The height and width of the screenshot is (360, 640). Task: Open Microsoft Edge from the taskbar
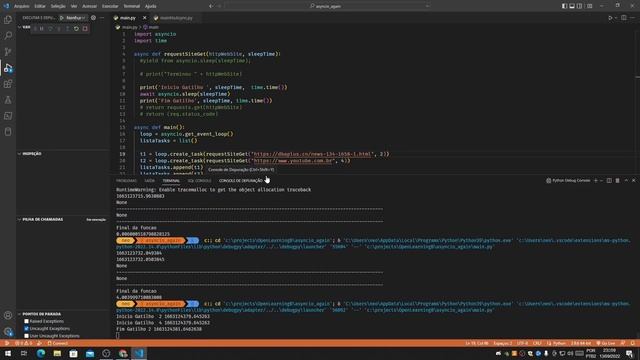point(41,353)
